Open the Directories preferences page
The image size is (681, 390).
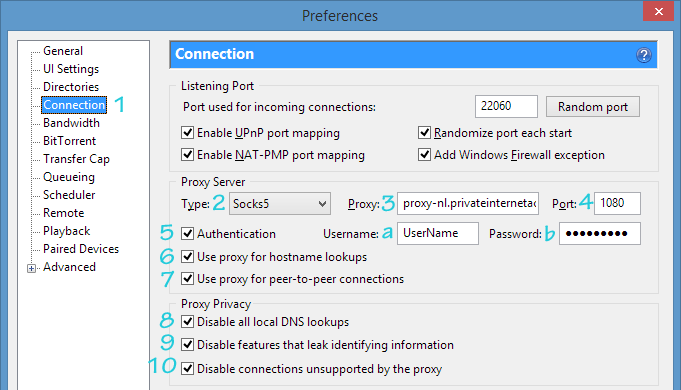71,87
